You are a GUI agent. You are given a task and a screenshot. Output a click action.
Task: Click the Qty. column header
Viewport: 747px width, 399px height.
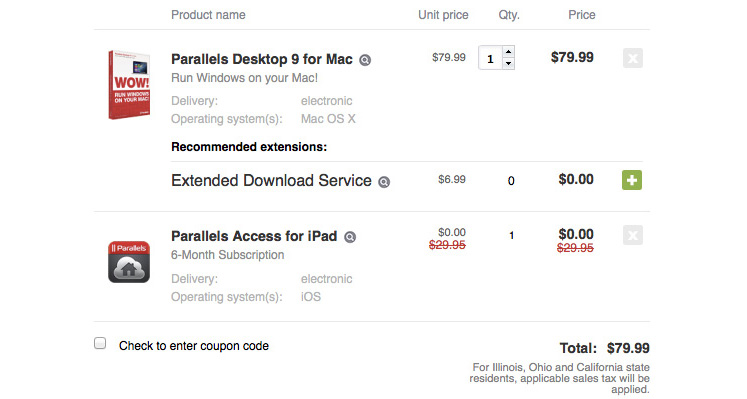coord(509,15)
